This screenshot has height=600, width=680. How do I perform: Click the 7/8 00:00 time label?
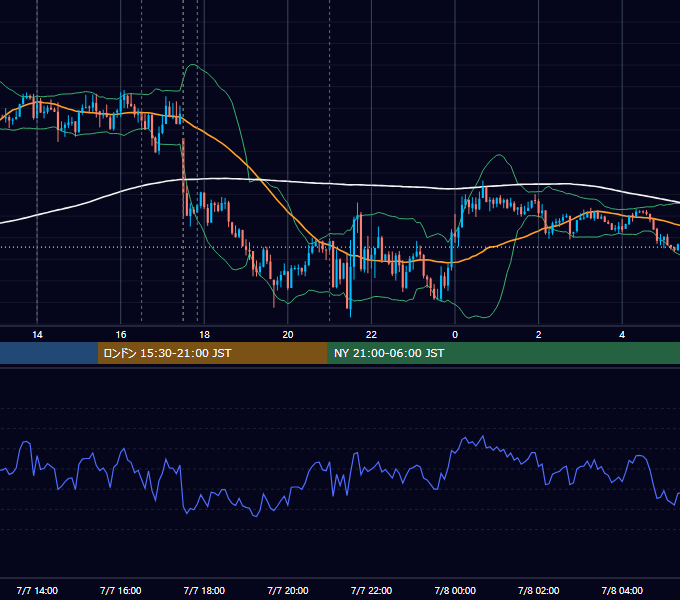455,591
